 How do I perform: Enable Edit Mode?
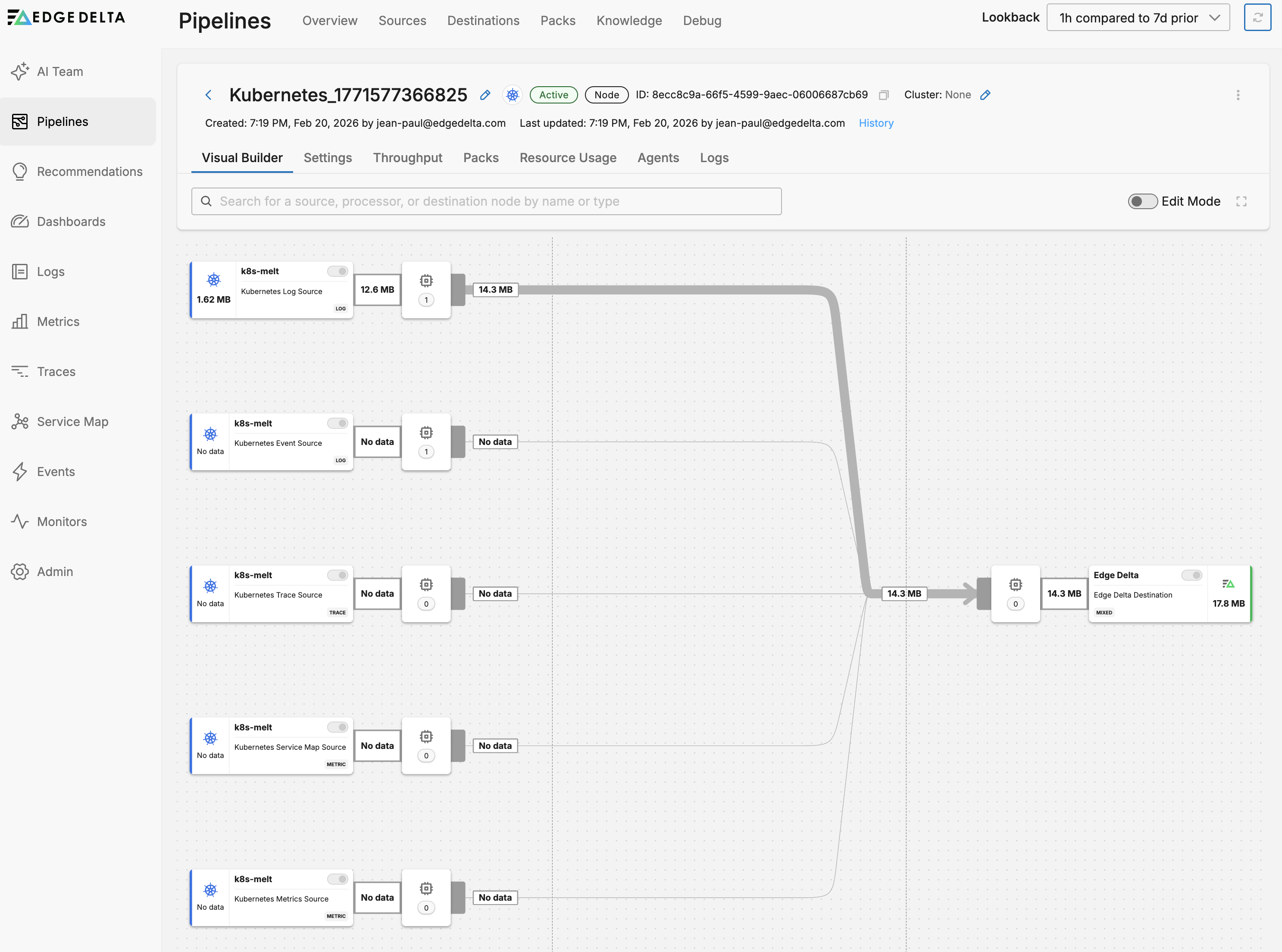1143,201
